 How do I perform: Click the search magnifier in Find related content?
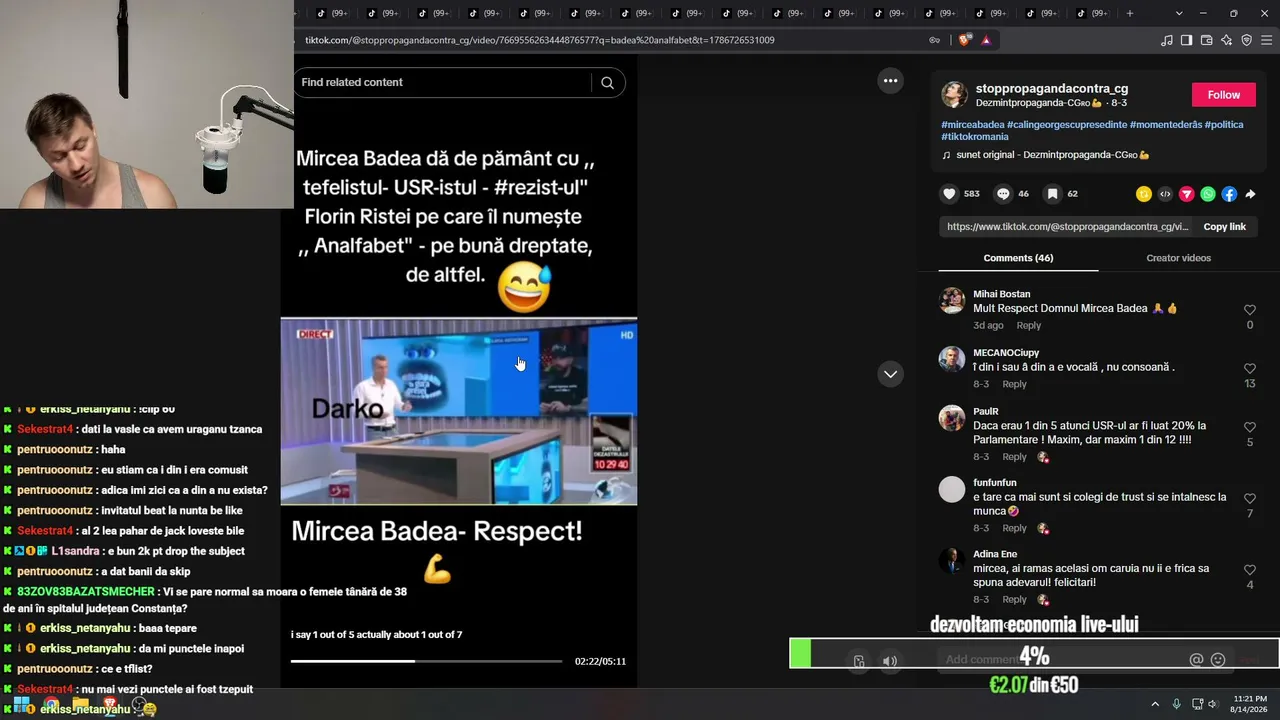[607, 83]
